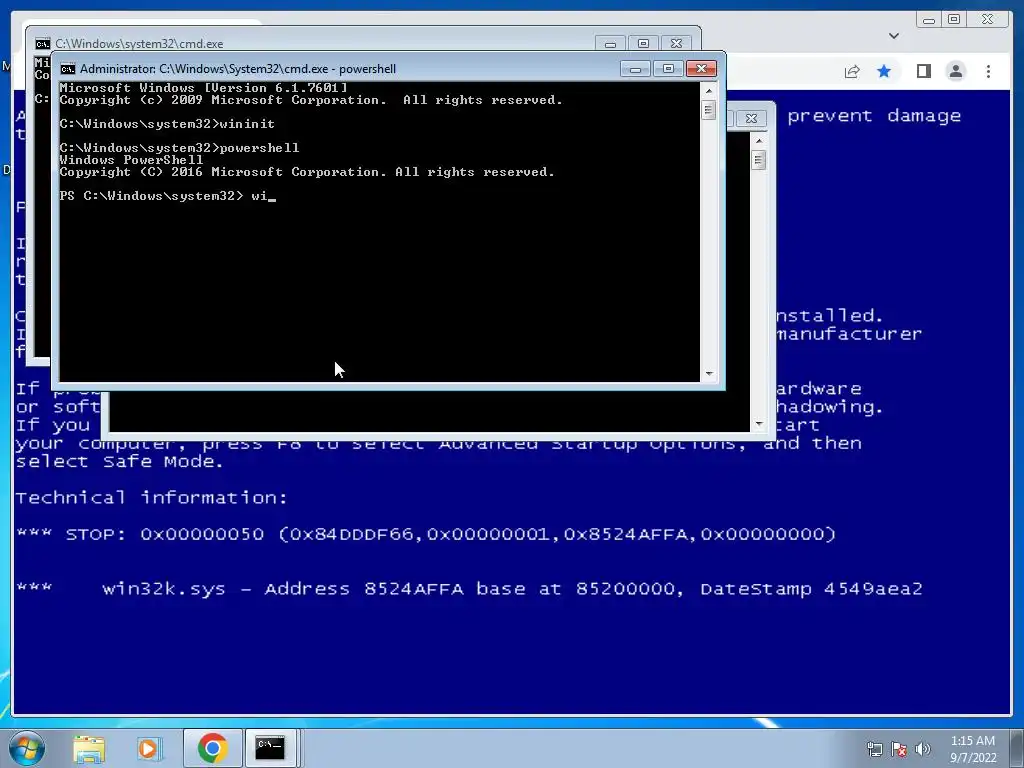The height and width of the screenshot is (768, 1024).
Task: Close the third console window behind
Action: [751, 118]
